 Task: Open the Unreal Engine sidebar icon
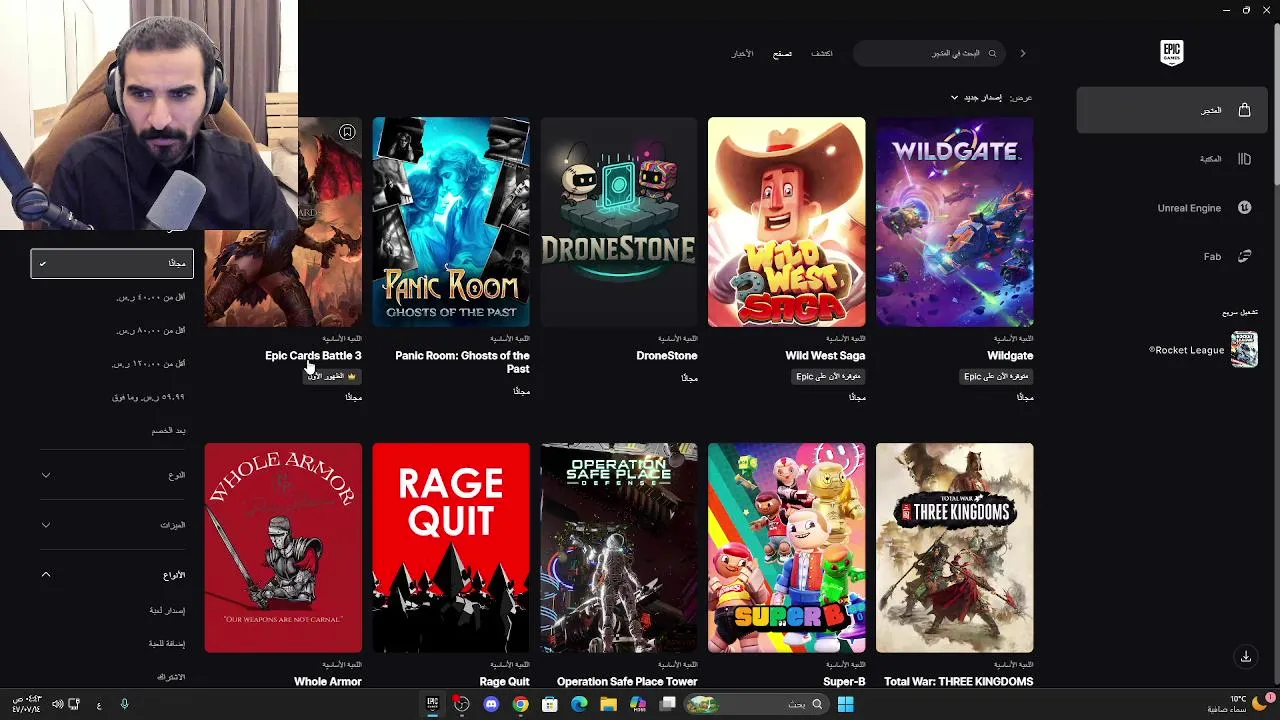(x=1244, y=208)
